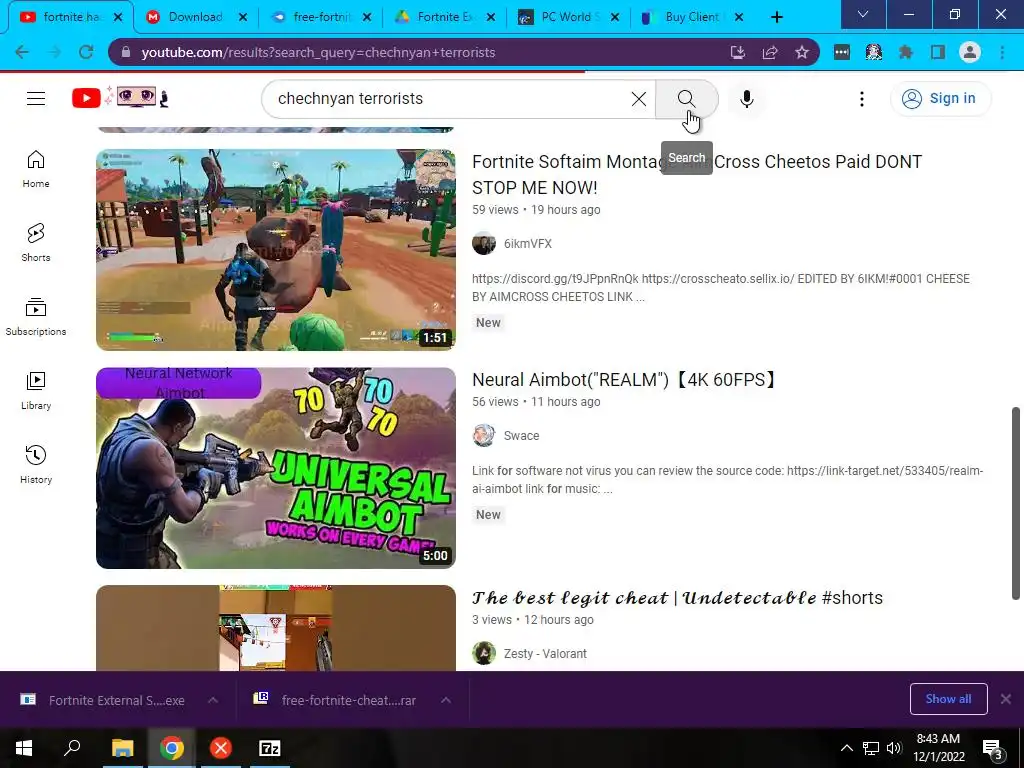
Task: Click the Sign in button
Action: 940,99
